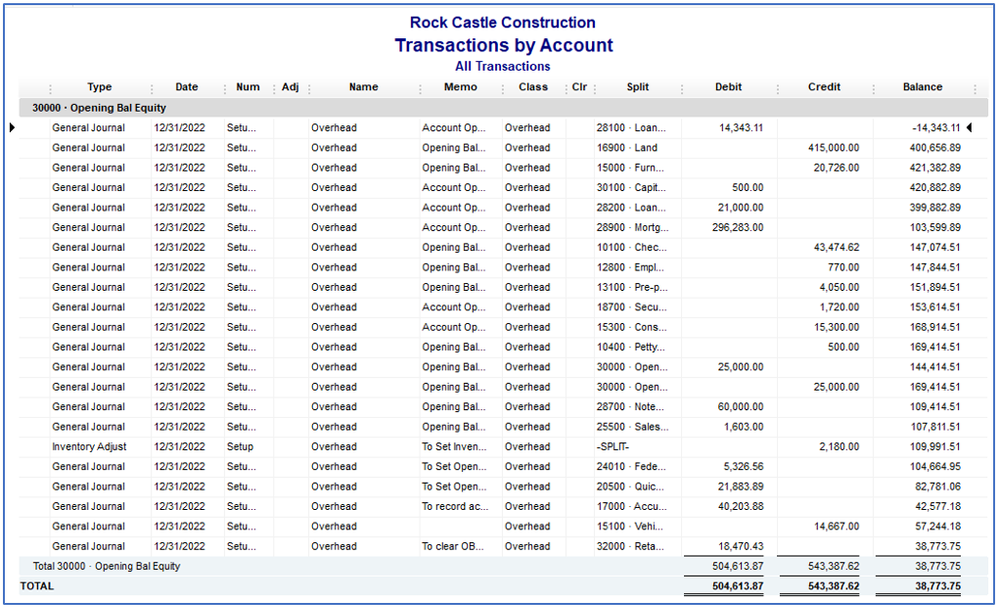Click the Split column header
The height and width of the screenshot is (609, 999).
tap(638, 87)
